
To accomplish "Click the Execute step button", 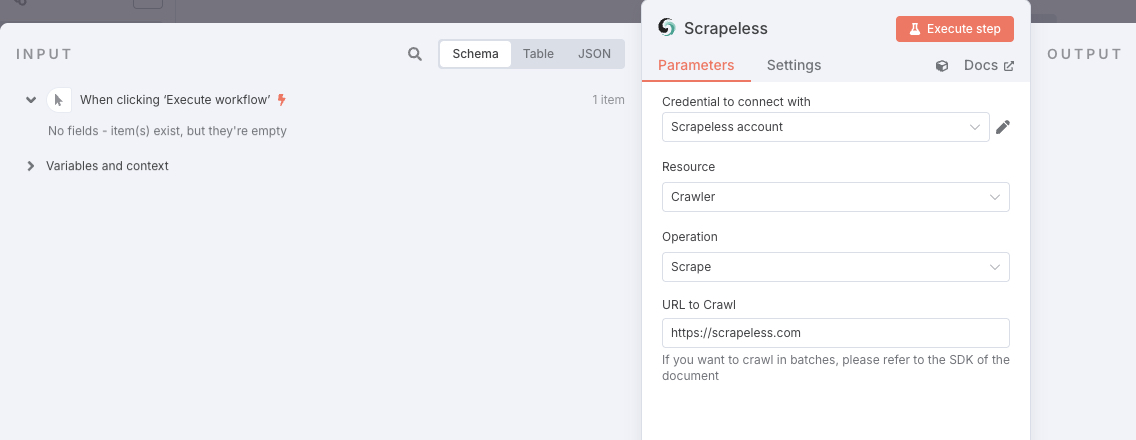I will [x=955, y=29].
